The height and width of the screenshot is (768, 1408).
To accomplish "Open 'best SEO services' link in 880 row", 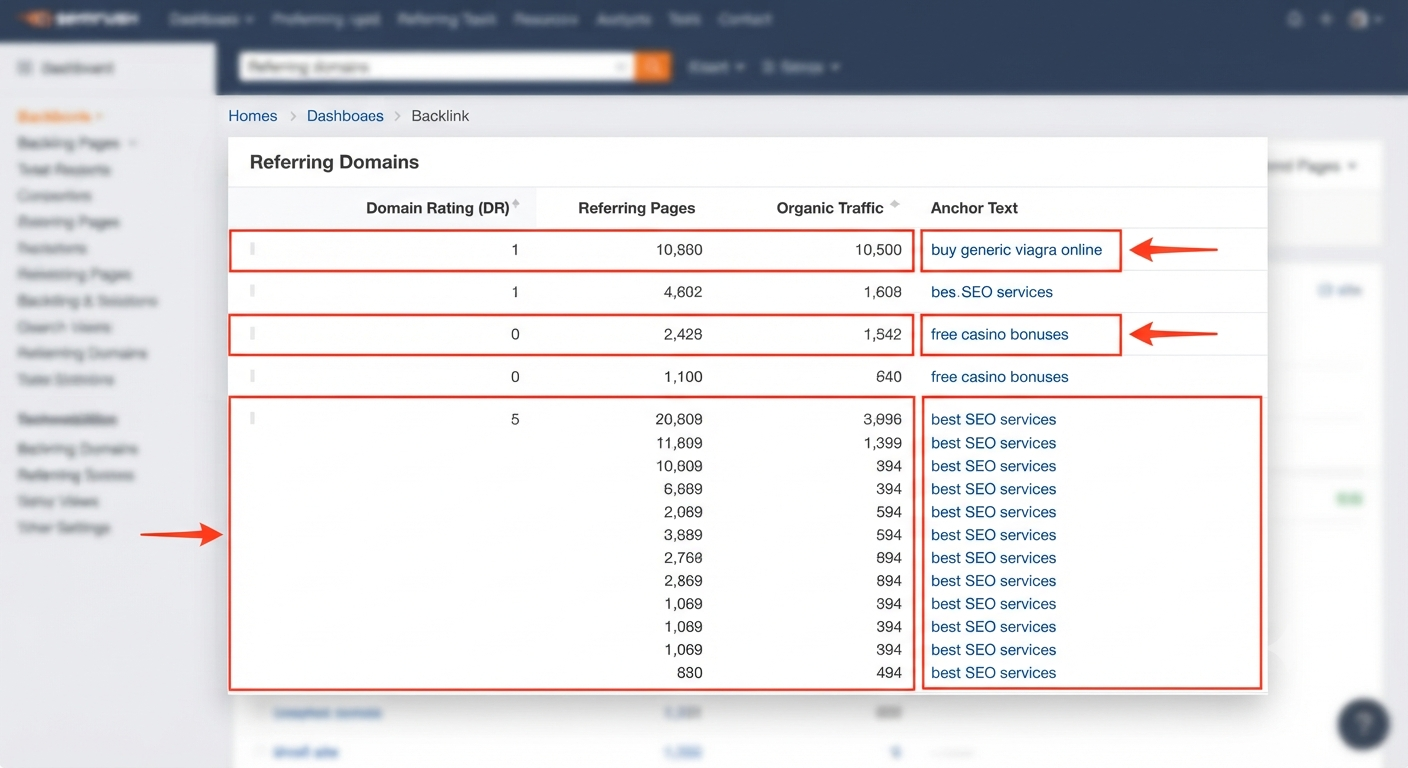I will point(993,673).
